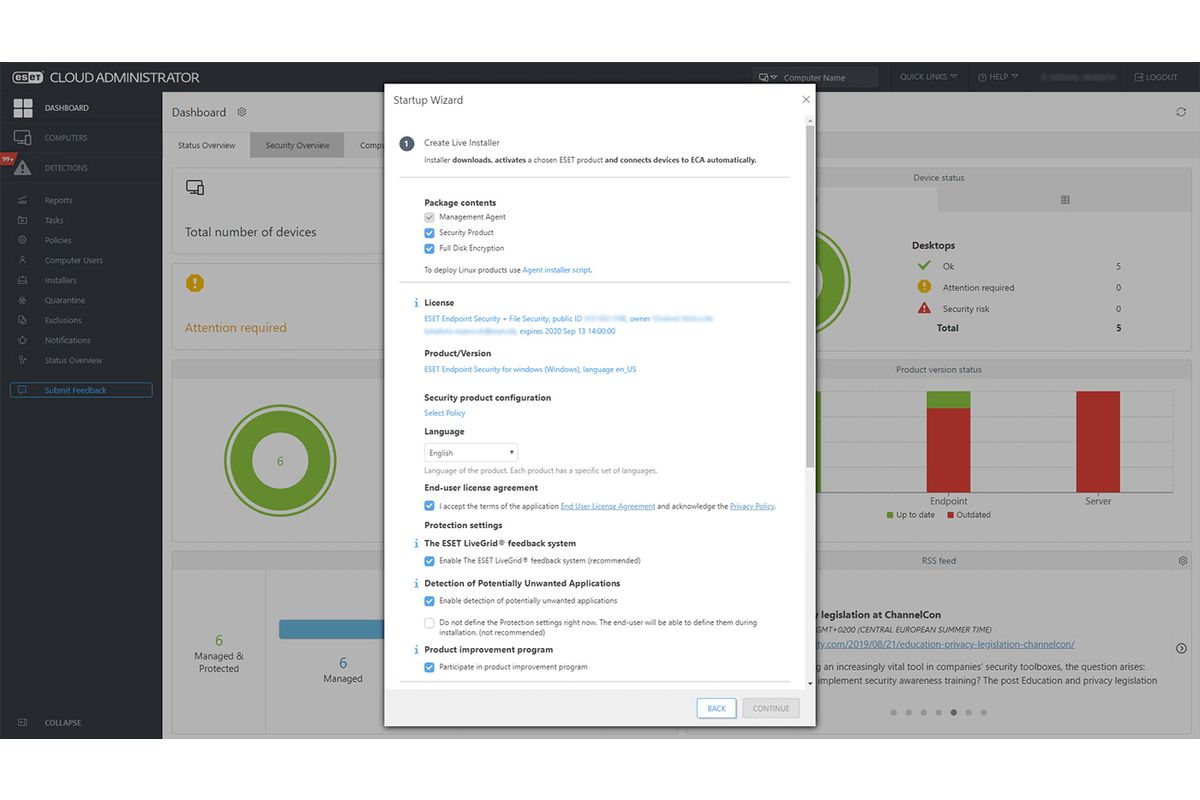Switch to the Security Overview tab
Screen dimensions: 1200x800
[x=297, y=146]
